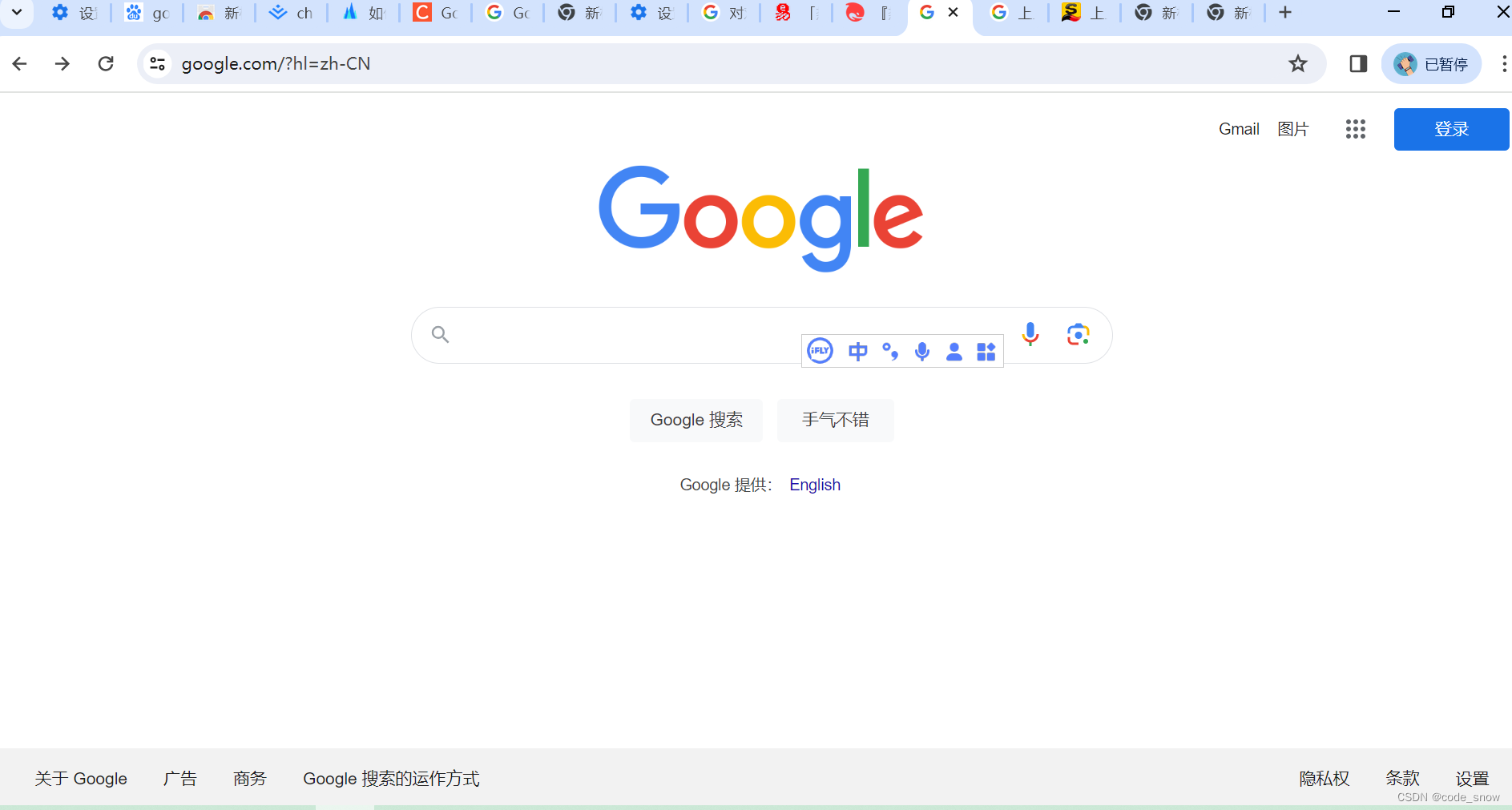Switch to the Baidu 'go' tab
The image size is (1512, 810).
pos(148,13)
